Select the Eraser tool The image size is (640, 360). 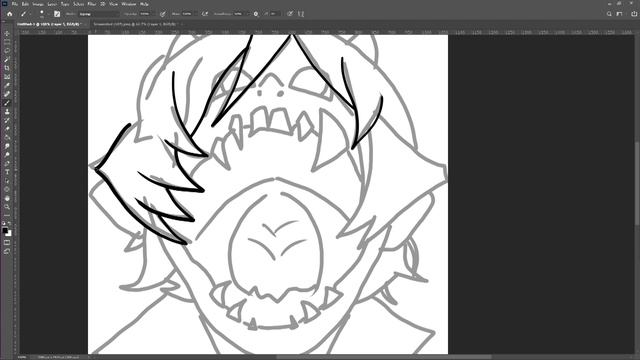coord(7,129)
